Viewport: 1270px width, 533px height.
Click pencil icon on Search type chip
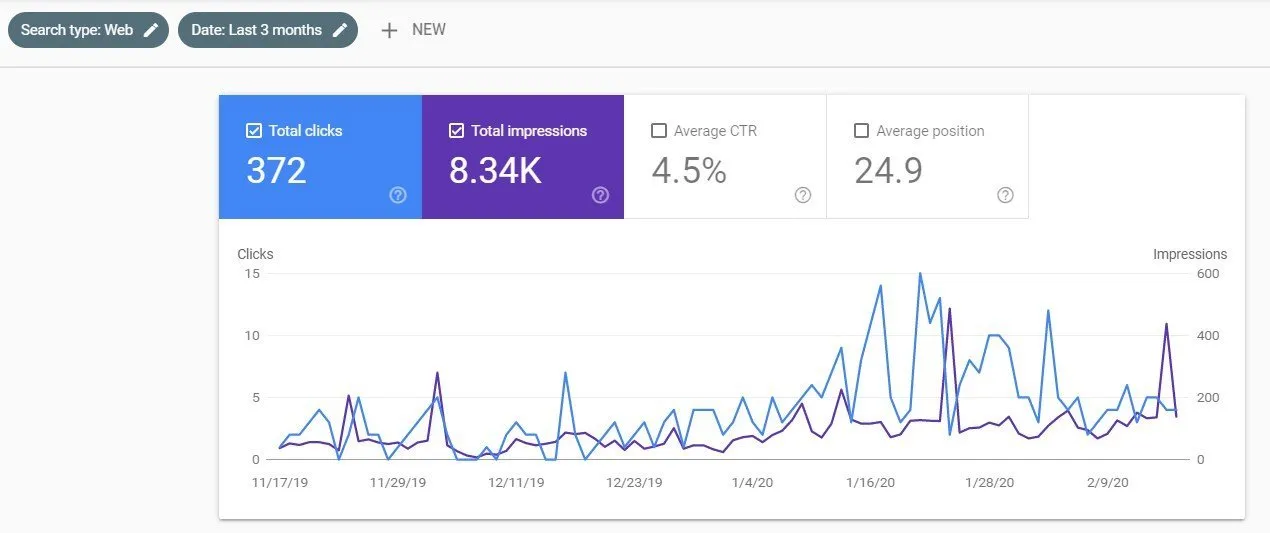click(x=151, y=30)
